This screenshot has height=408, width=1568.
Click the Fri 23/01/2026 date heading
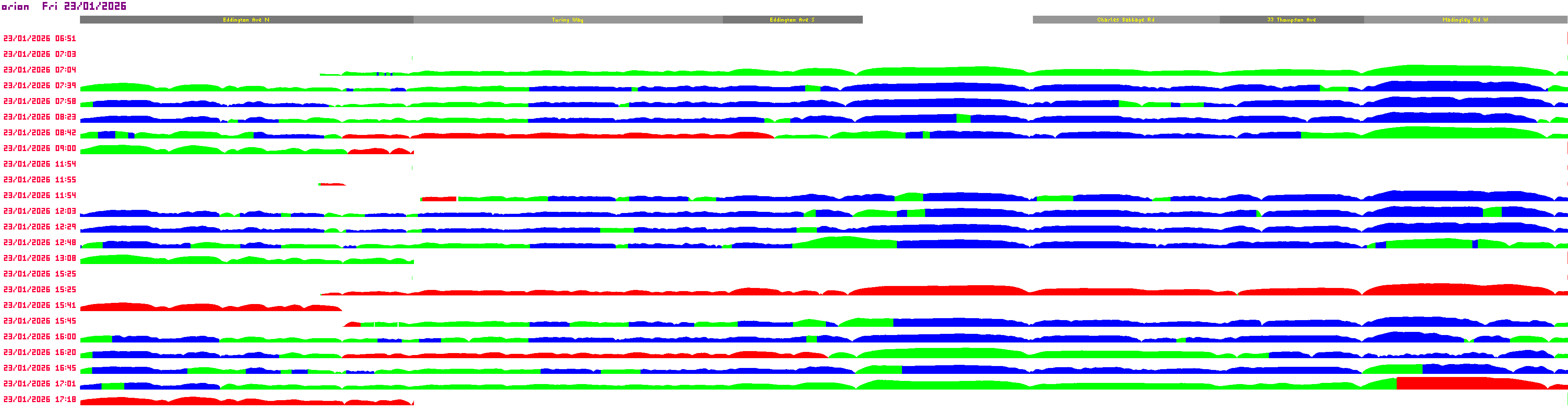point(84,7)
